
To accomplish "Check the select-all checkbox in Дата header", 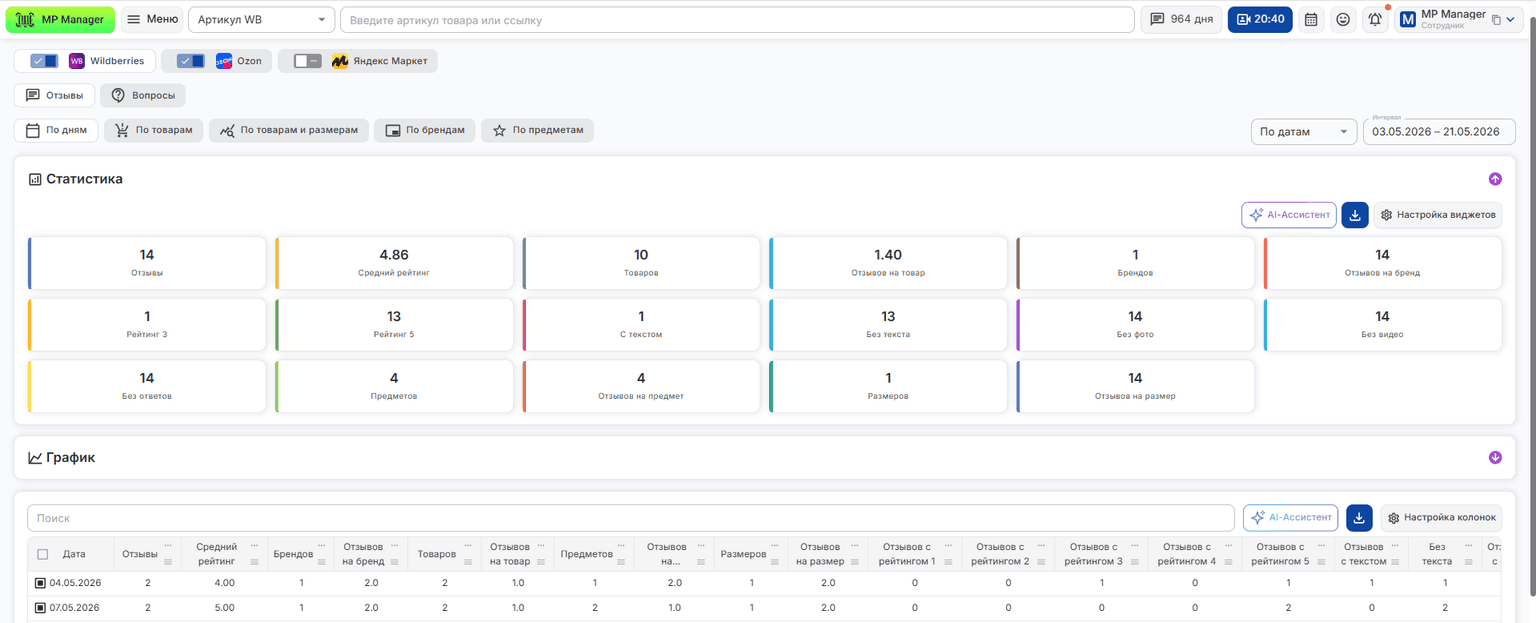I will 42,554.
